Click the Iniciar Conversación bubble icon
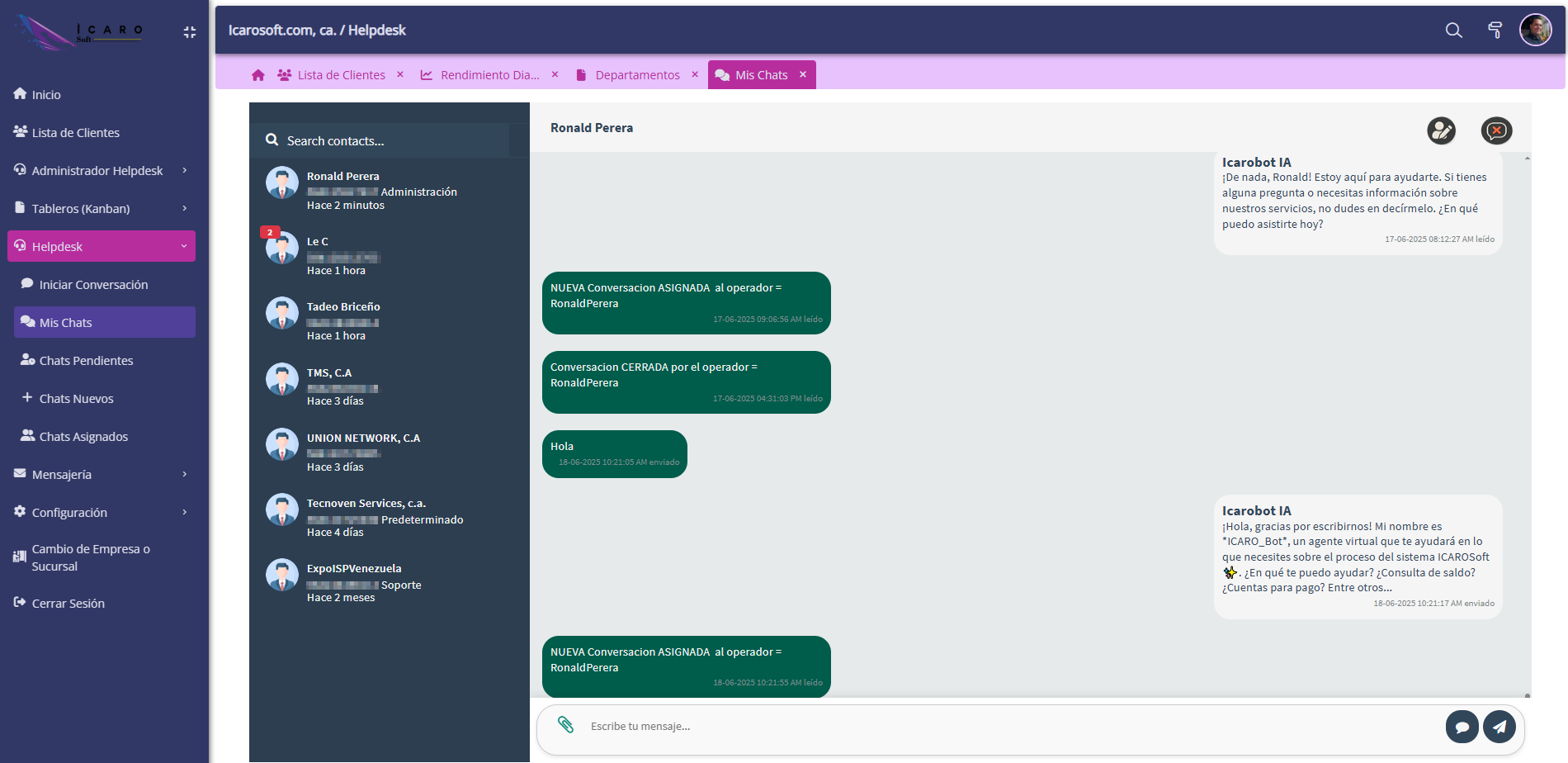This screenshot has width=1568, height=763. click(27, 283)
